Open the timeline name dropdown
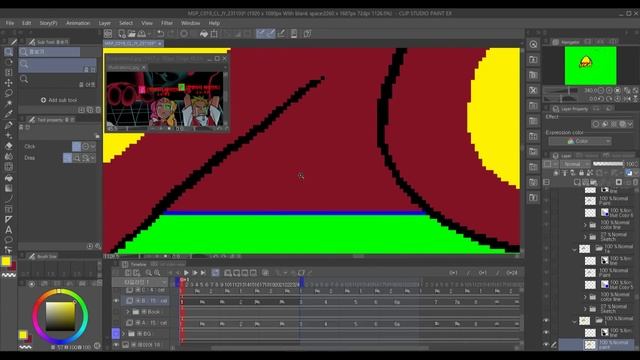 pyautogui.click(x=140, y=282)
